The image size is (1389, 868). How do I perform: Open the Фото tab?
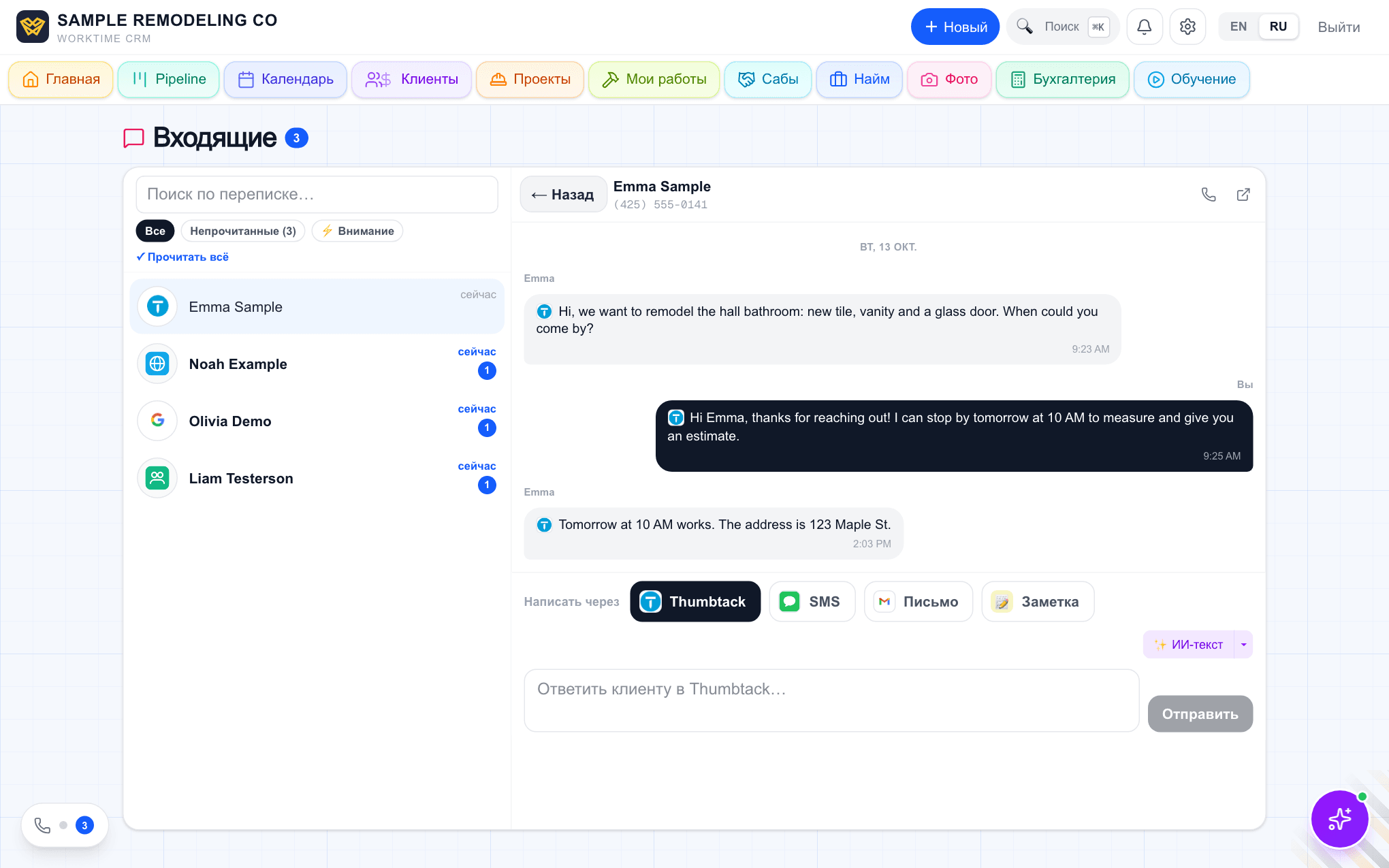click(x=949, y=80)
